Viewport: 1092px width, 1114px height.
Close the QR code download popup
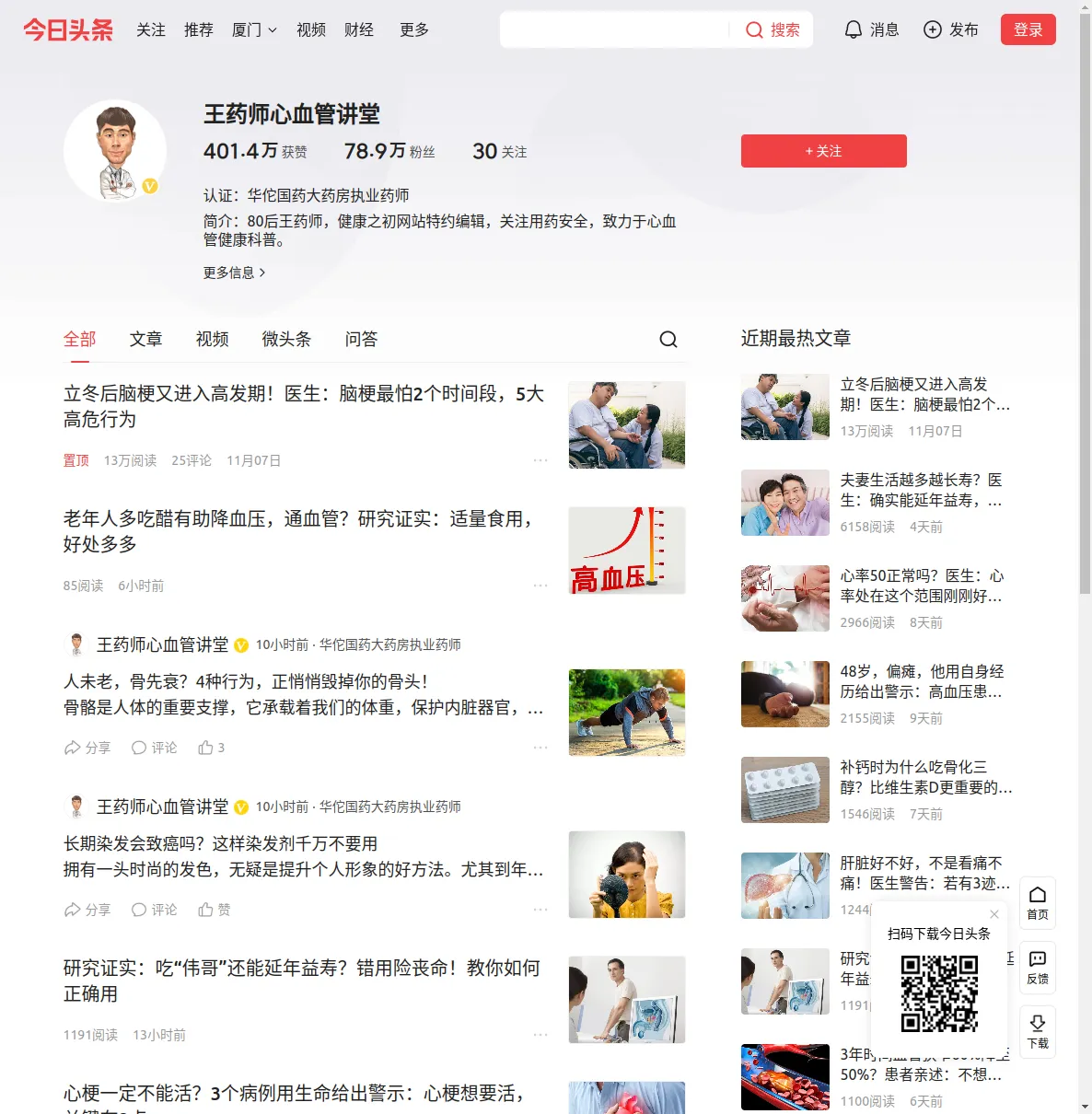coord(994,914)
